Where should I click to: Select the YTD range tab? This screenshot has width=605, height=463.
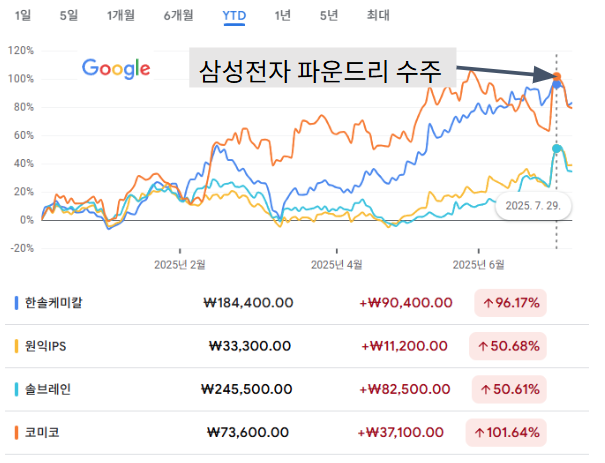[x=234, y=16]
